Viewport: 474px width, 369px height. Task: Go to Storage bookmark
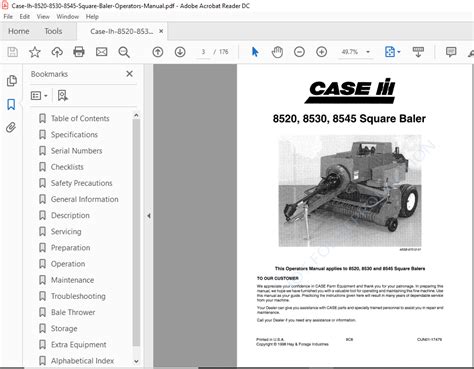point(64,329)
